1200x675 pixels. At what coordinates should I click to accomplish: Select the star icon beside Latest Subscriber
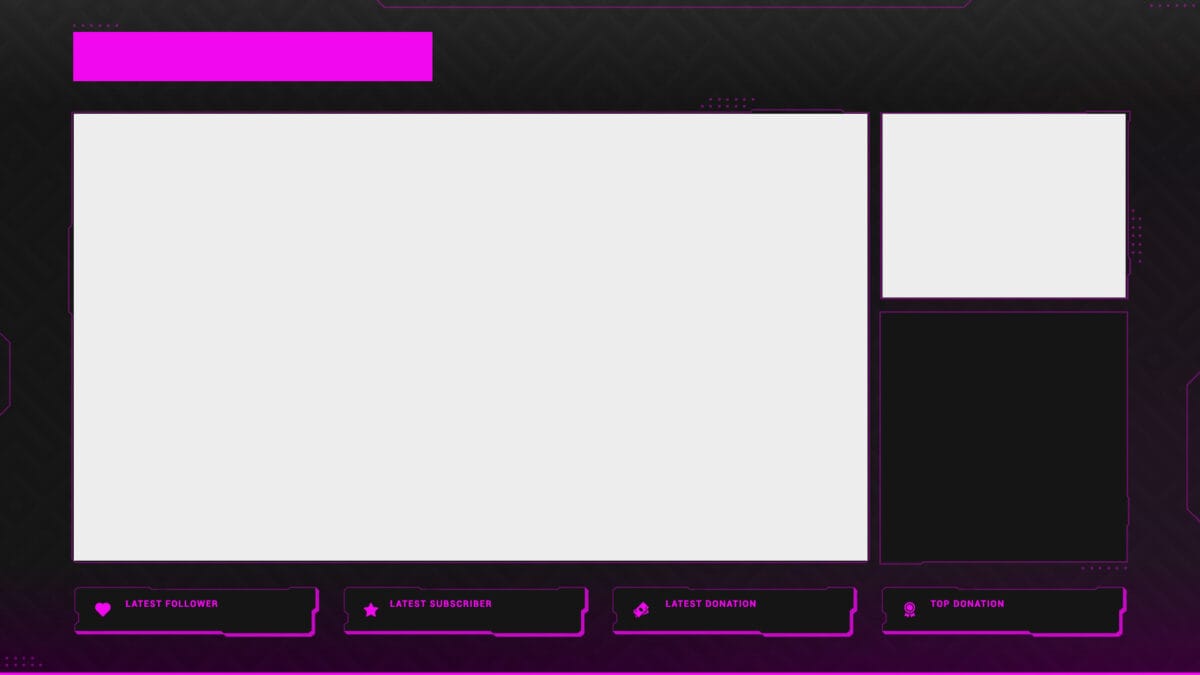(x=371, y=608)
